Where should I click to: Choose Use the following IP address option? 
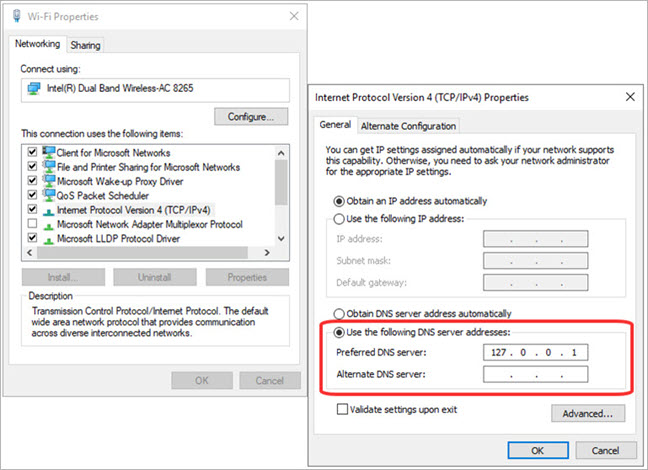pyautogui.click(x=340, y=218)
